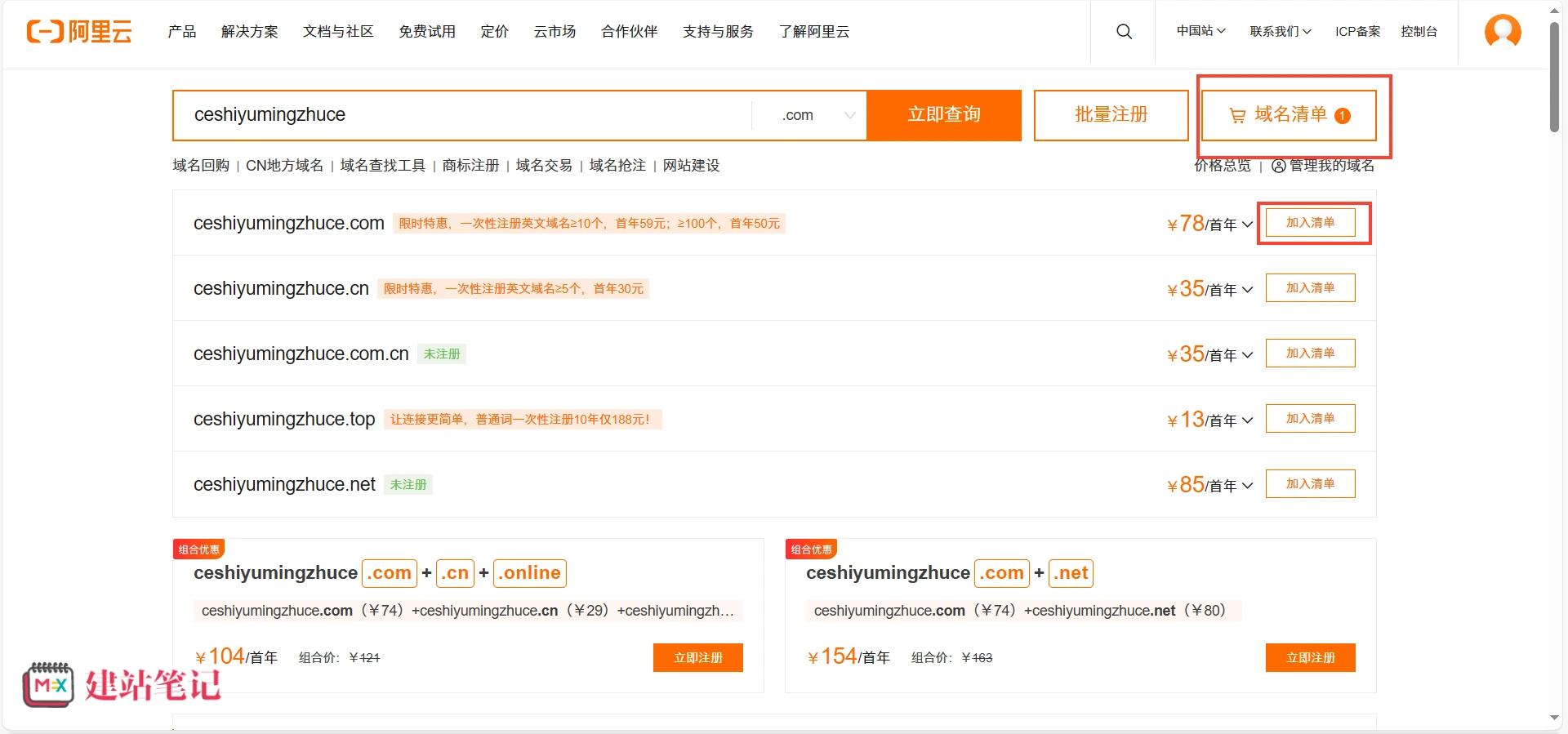
Task: Open the 合作伙伴 menu
Action: (x=630, y=32)
